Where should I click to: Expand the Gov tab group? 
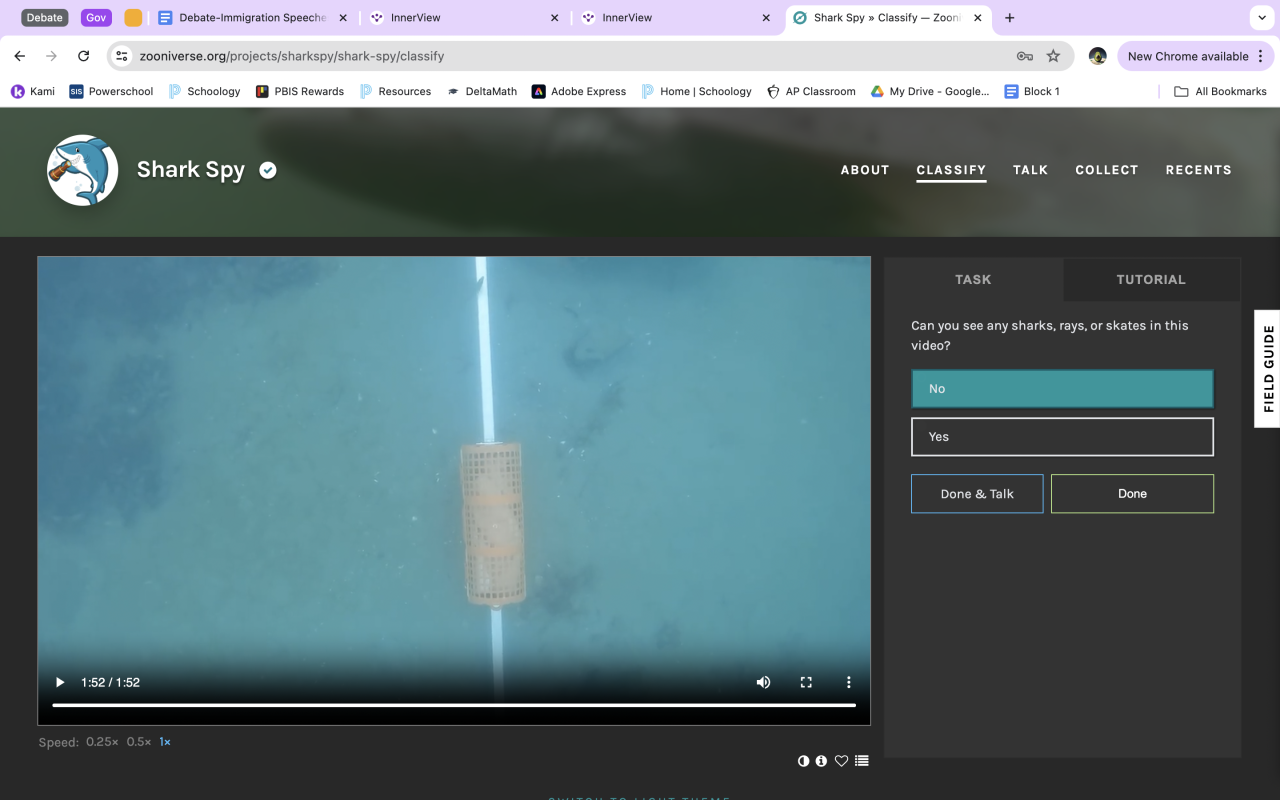tap(96, 18)
